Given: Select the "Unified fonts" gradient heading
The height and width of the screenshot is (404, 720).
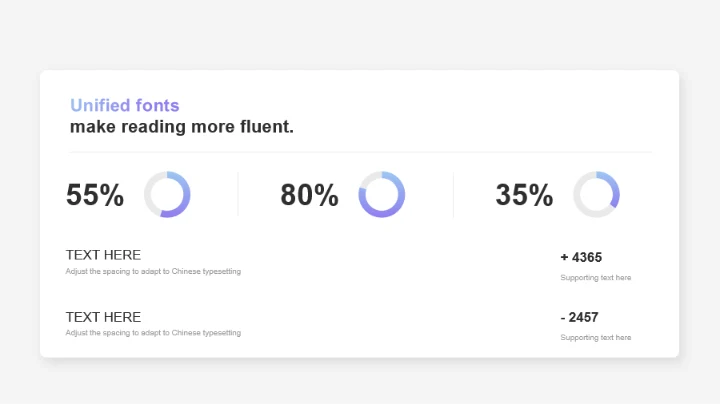Looking at the screenshot, I should (x=125, y=105).
